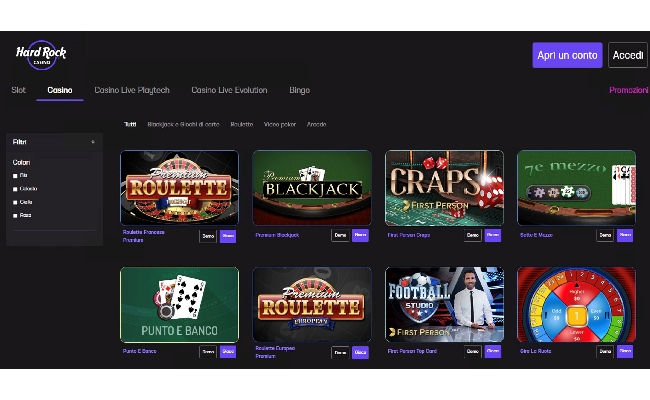
Task: Open the Casino Live Evolution tab
Action: tap(229, 90)
